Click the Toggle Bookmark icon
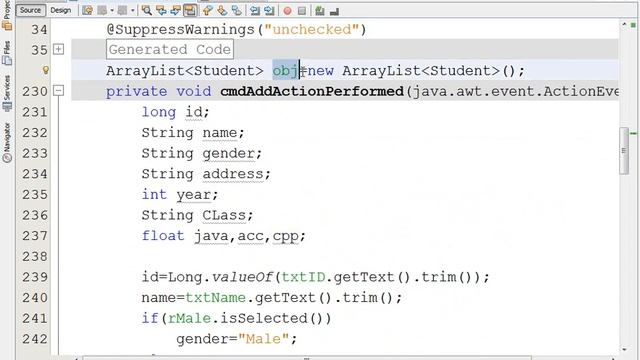 pyautogui.click(x=237, y=11)
